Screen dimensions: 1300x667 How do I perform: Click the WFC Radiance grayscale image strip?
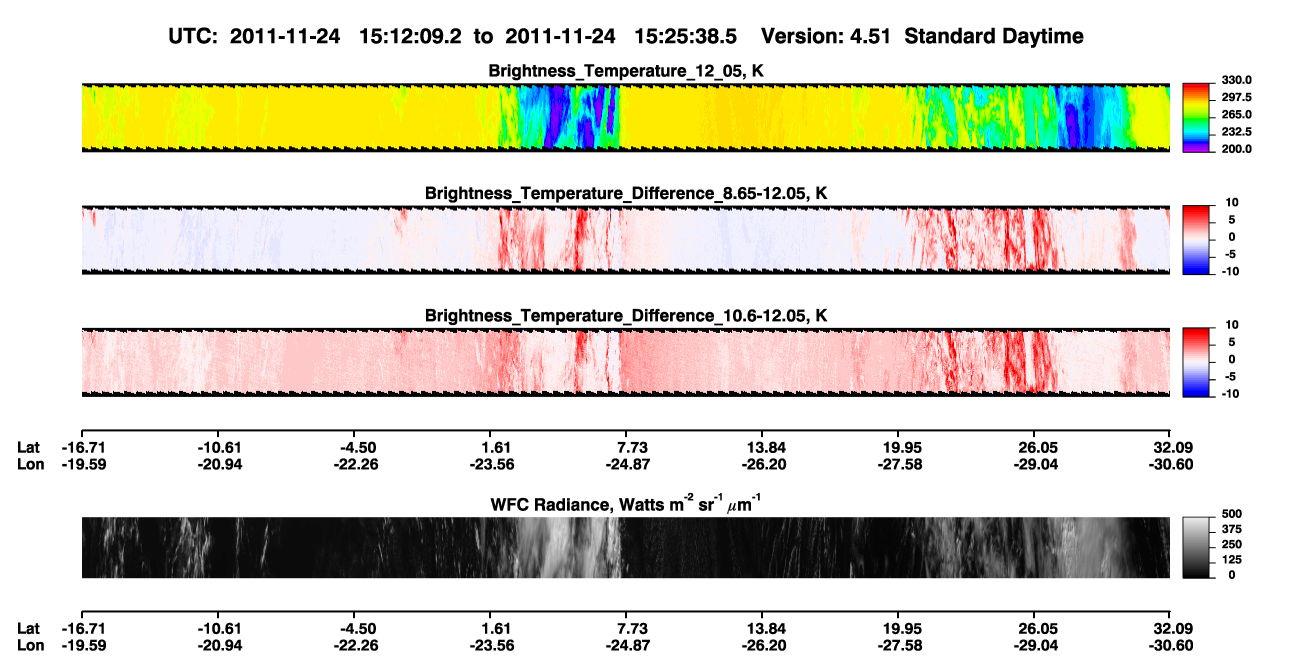pos(625,547)
